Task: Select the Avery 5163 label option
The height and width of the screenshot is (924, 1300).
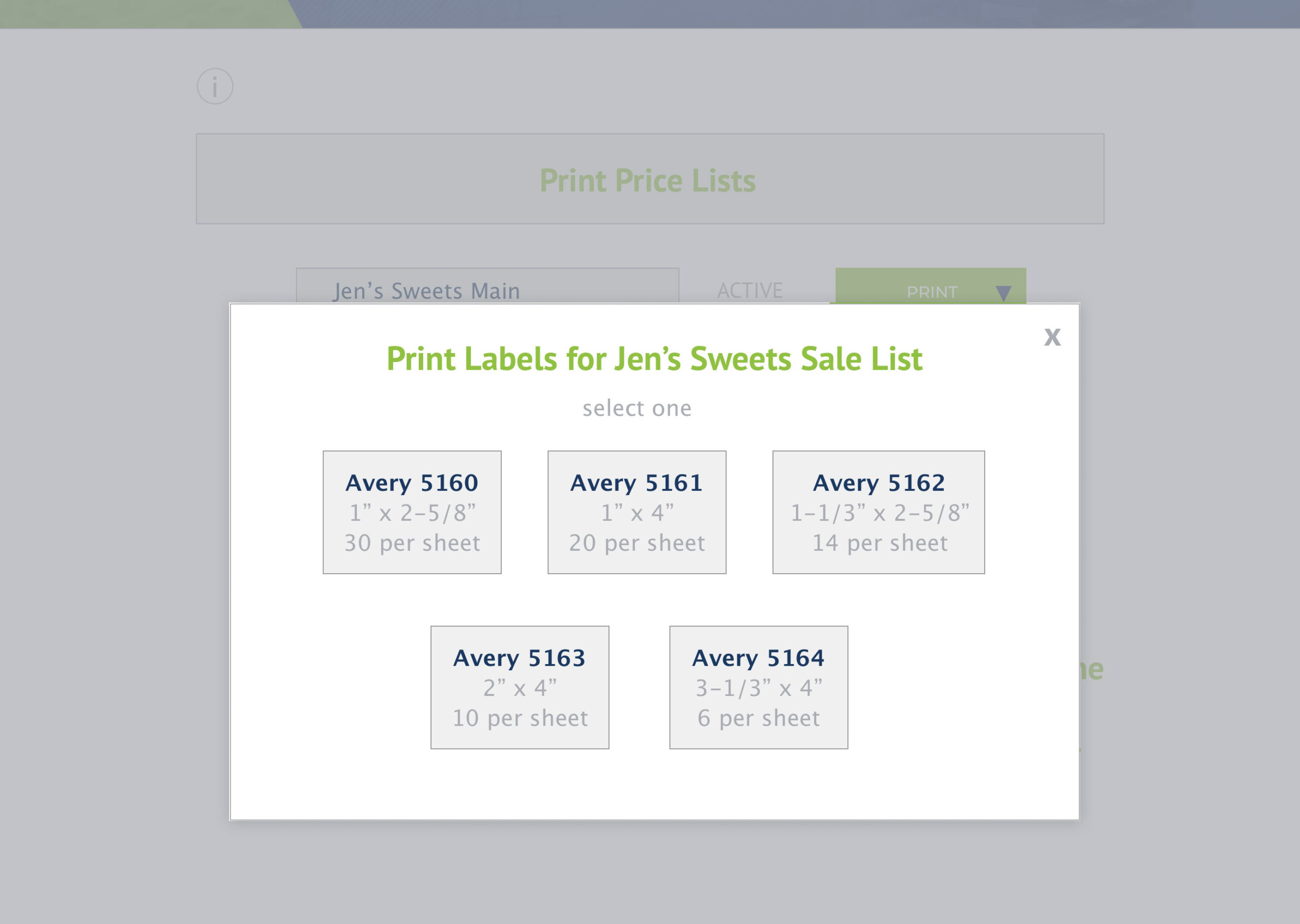Action: coord(519,687)
